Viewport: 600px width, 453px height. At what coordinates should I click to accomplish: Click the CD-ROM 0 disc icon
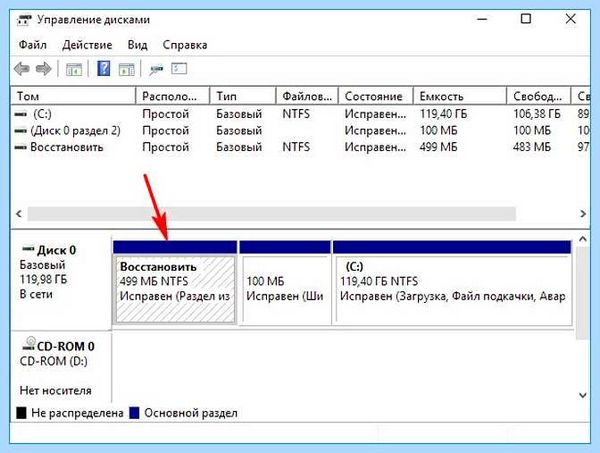click(29, 344)
